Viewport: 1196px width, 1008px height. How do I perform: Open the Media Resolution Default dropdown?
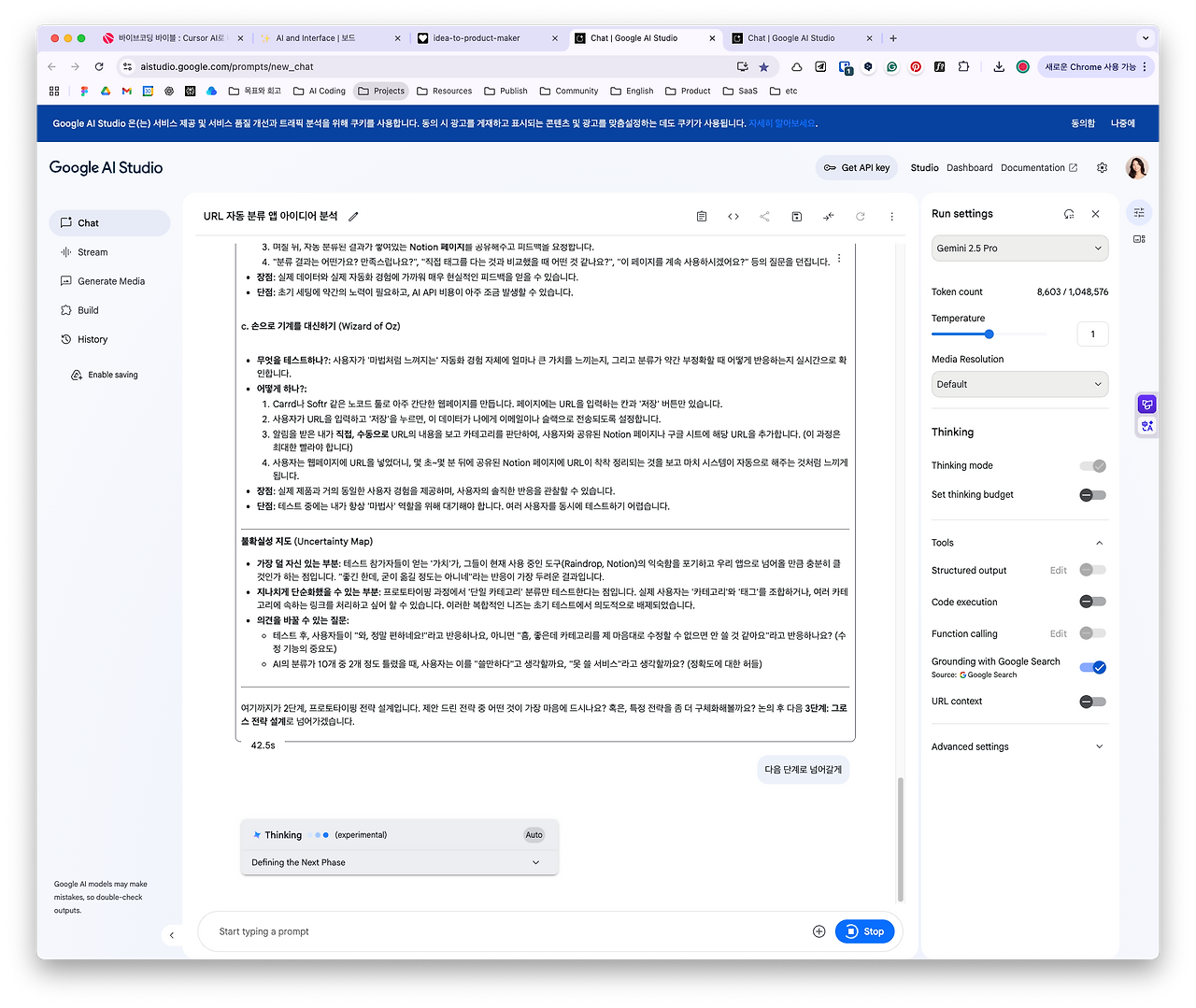pyautogui.click(x=1019, y=384)
